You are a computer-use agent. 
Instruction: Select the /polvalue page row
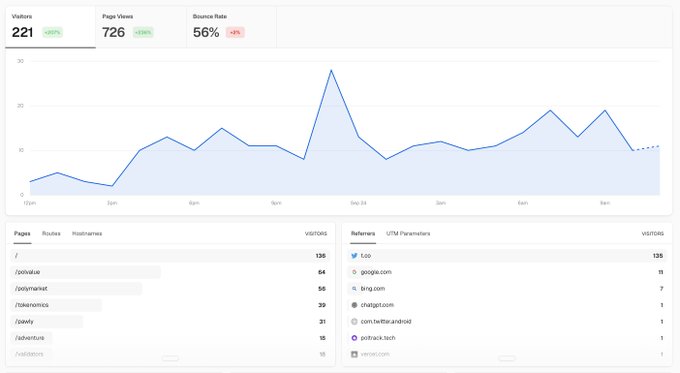[x=170, y=272]
